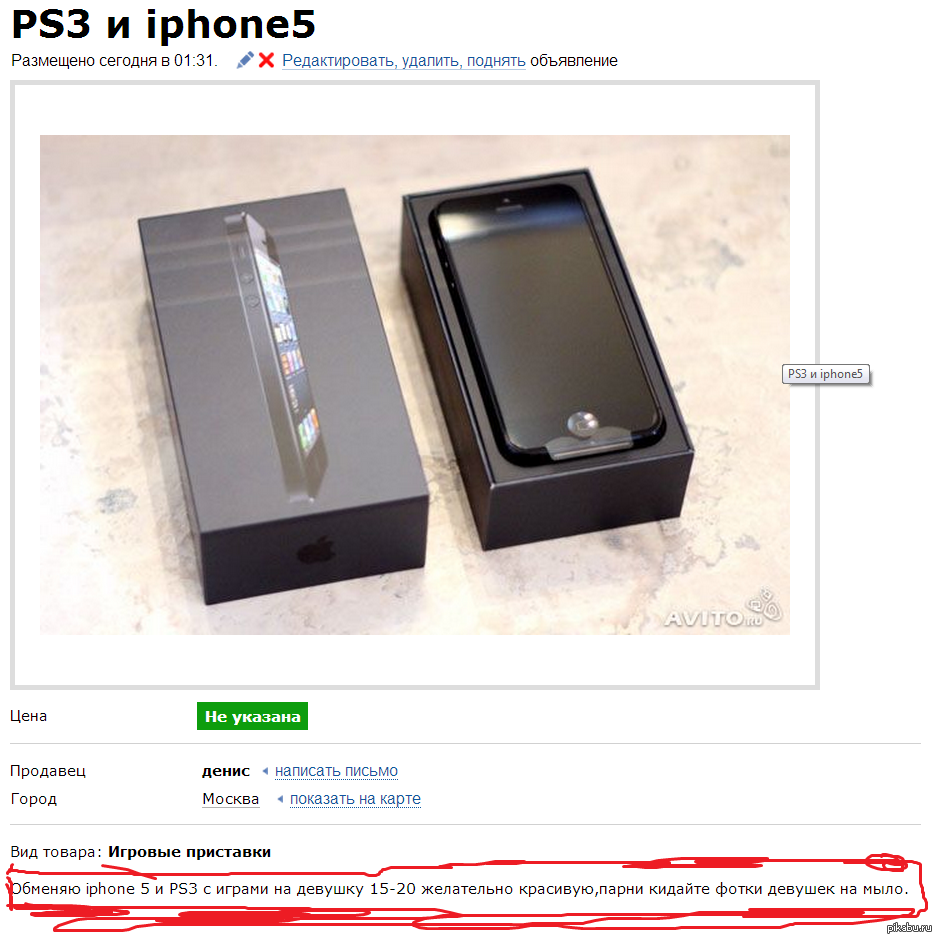
Task: Click the 'PS3 и iphone5' tooltip
Action: (825, 374)
